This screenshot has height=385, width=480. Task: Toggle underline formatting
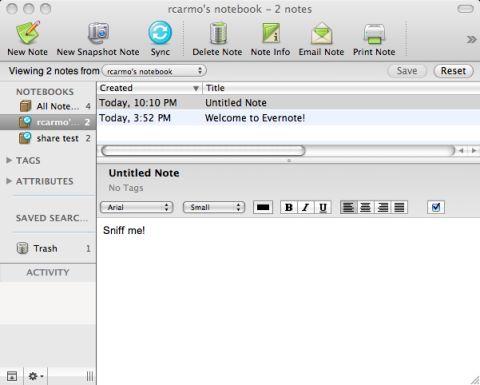(x=323, y=207)
